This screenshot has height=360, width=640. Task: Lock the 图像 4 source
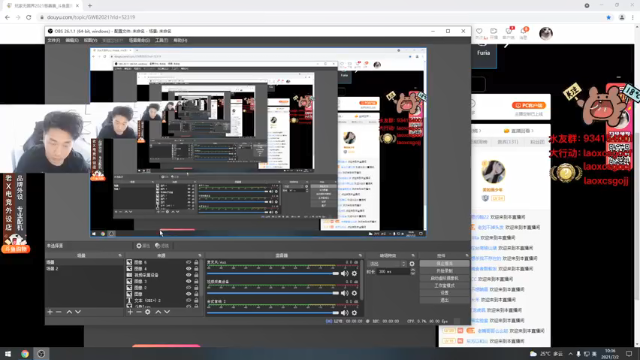[196, 269]
